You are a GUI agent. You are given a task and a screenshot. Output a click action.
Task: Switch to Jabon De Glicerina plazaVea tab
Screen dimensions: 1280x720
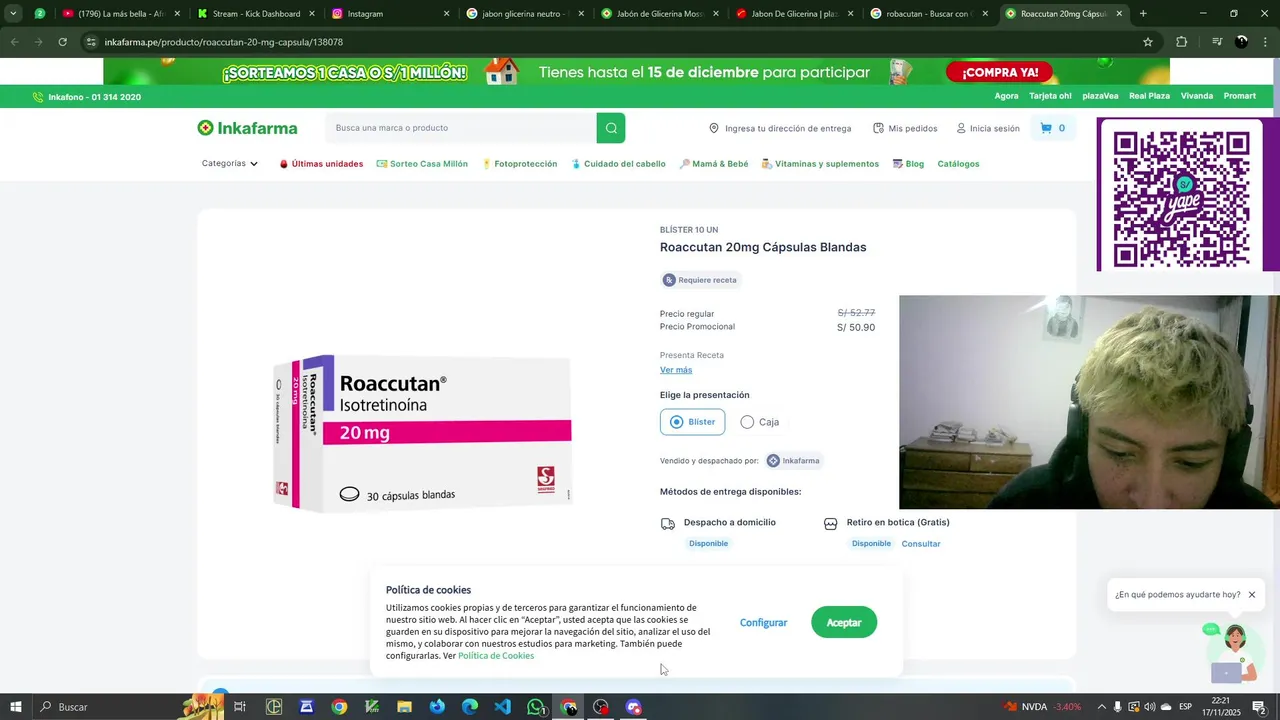[794, 14]
